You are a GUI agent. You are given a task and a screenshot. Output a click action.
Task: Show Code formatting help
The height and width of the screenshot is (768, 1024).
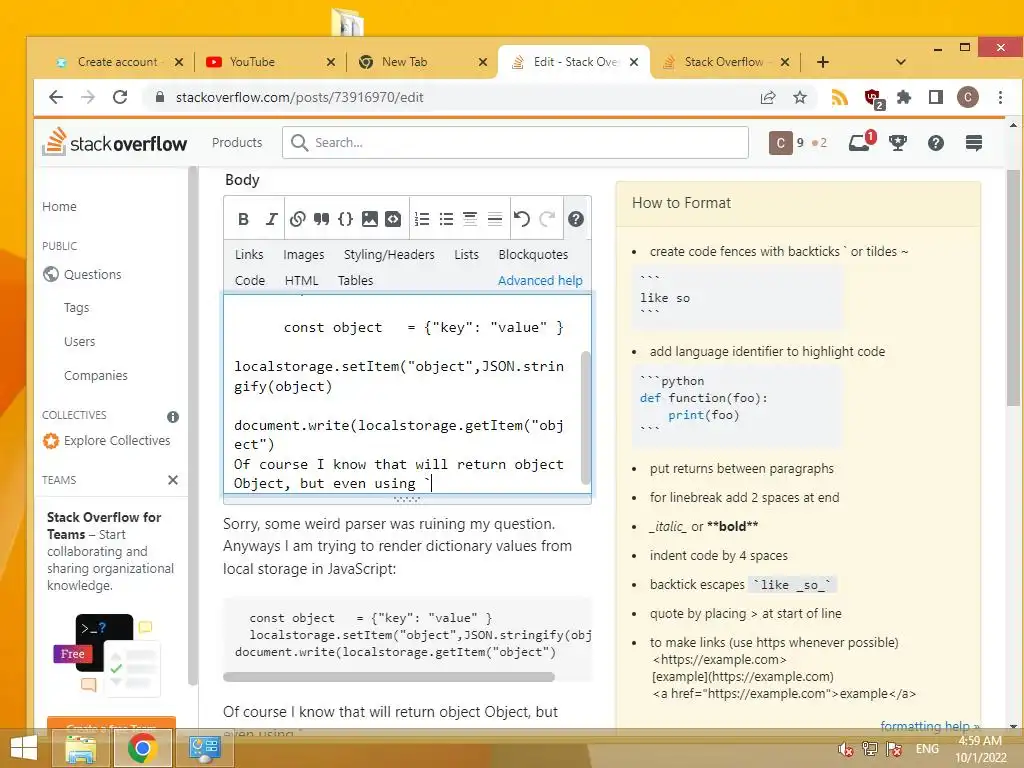(249, 281)
